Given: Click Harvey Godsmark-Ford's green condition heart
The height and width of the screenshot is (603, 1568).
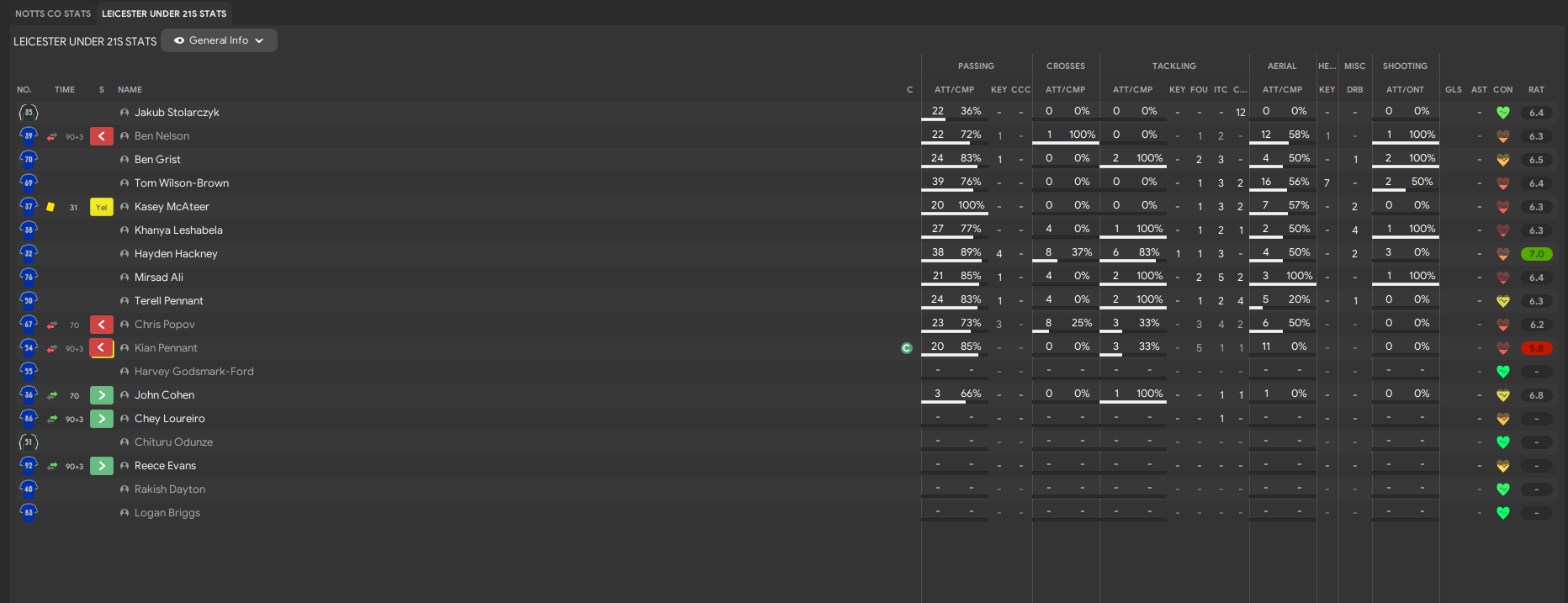Looking at the screenshot, I should tap(1503, 372).
